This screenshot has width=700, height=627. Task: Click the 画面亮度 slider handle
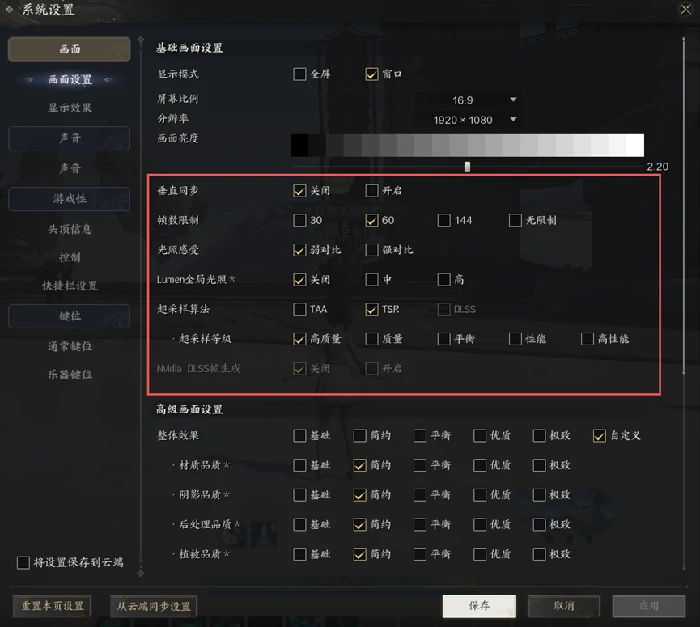467,167
